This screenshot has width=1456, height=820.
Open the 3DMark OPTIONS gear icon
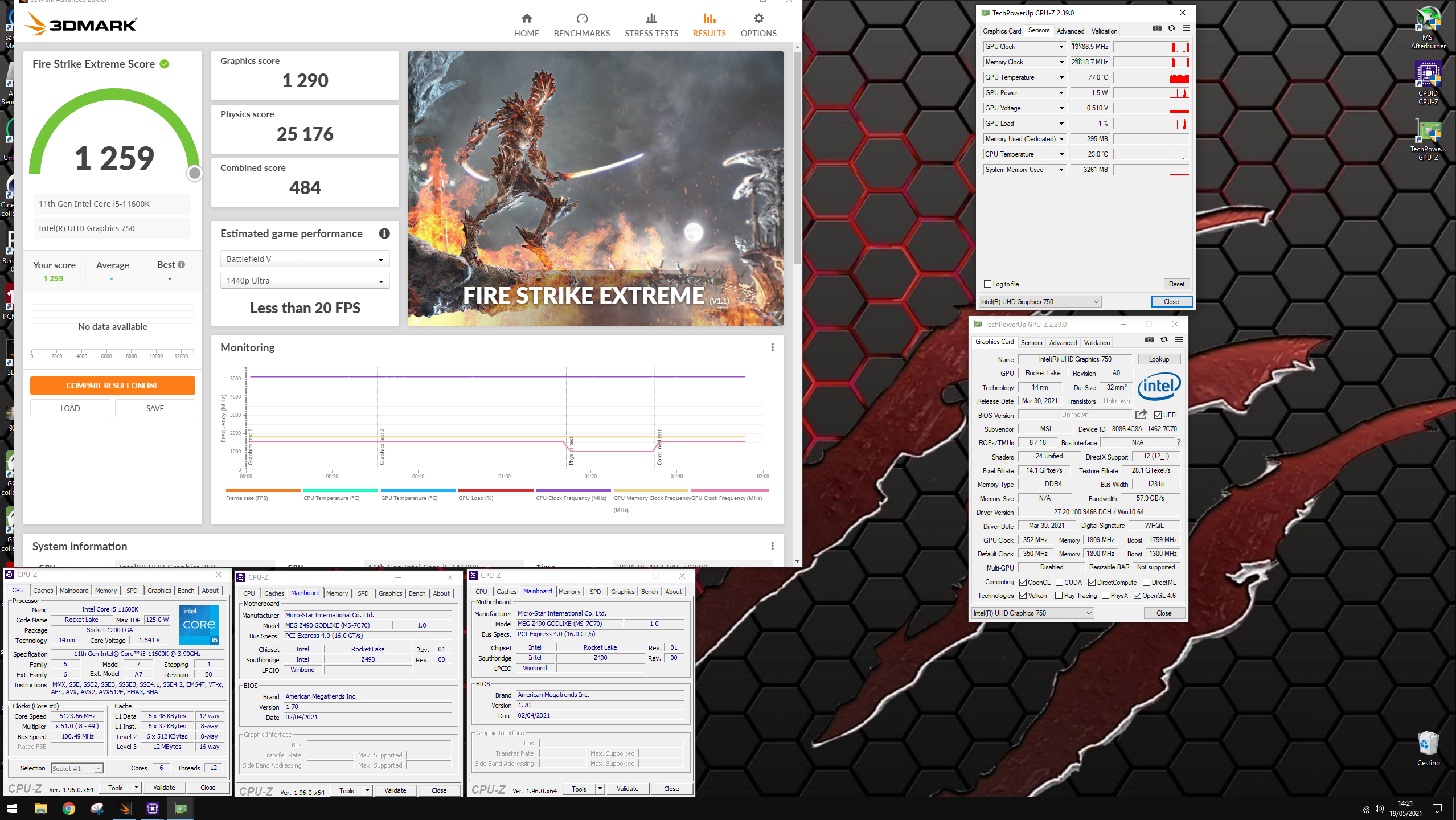click(758, 19)
